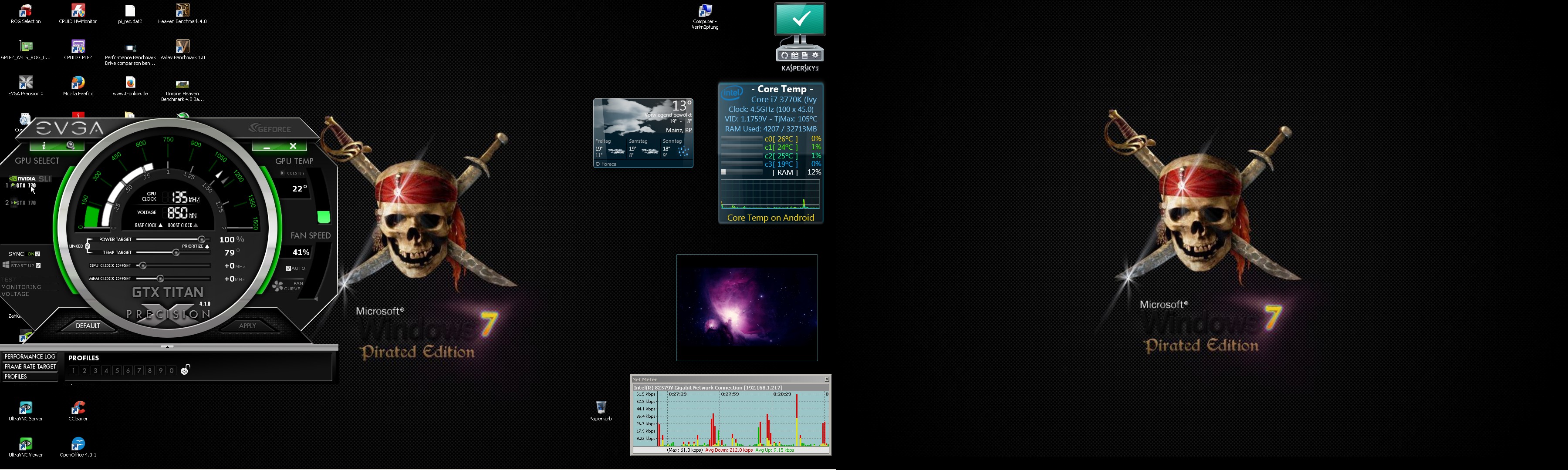The image size is (1568, 470).
Task: Open the ROG Selection desktop icon
Action: pyautogui.click(x=26, y=14)
